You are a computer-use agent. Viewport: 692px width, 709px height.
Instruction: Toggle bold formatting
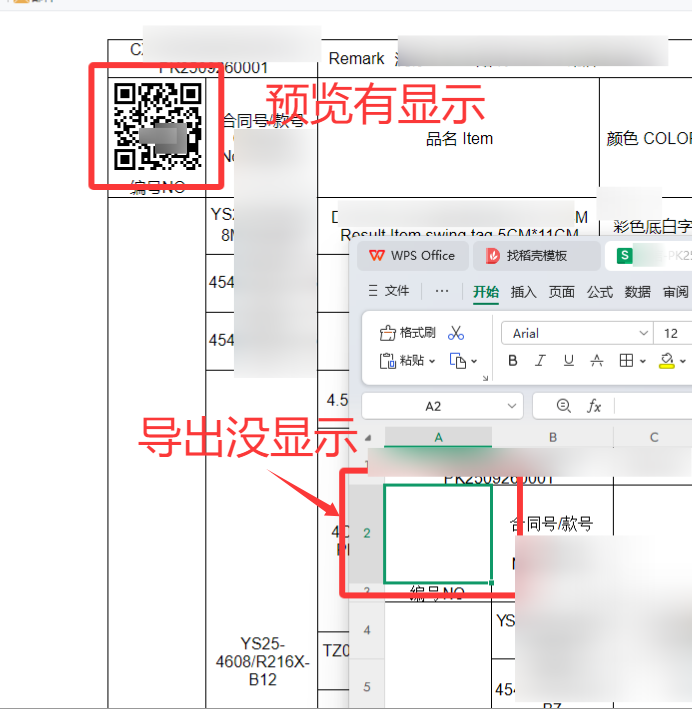pyautogui.click(x=513, y=361)
